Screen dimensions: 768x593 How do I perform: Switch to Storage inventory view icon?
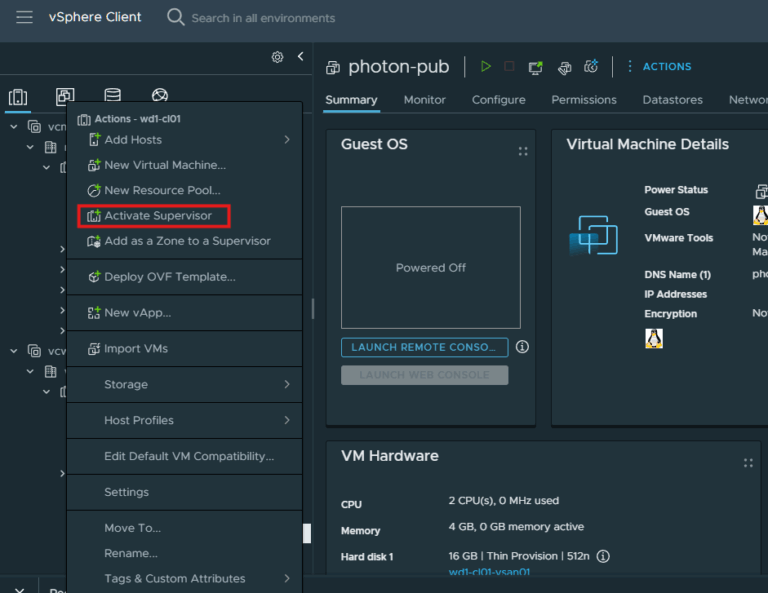pos(113,95)
